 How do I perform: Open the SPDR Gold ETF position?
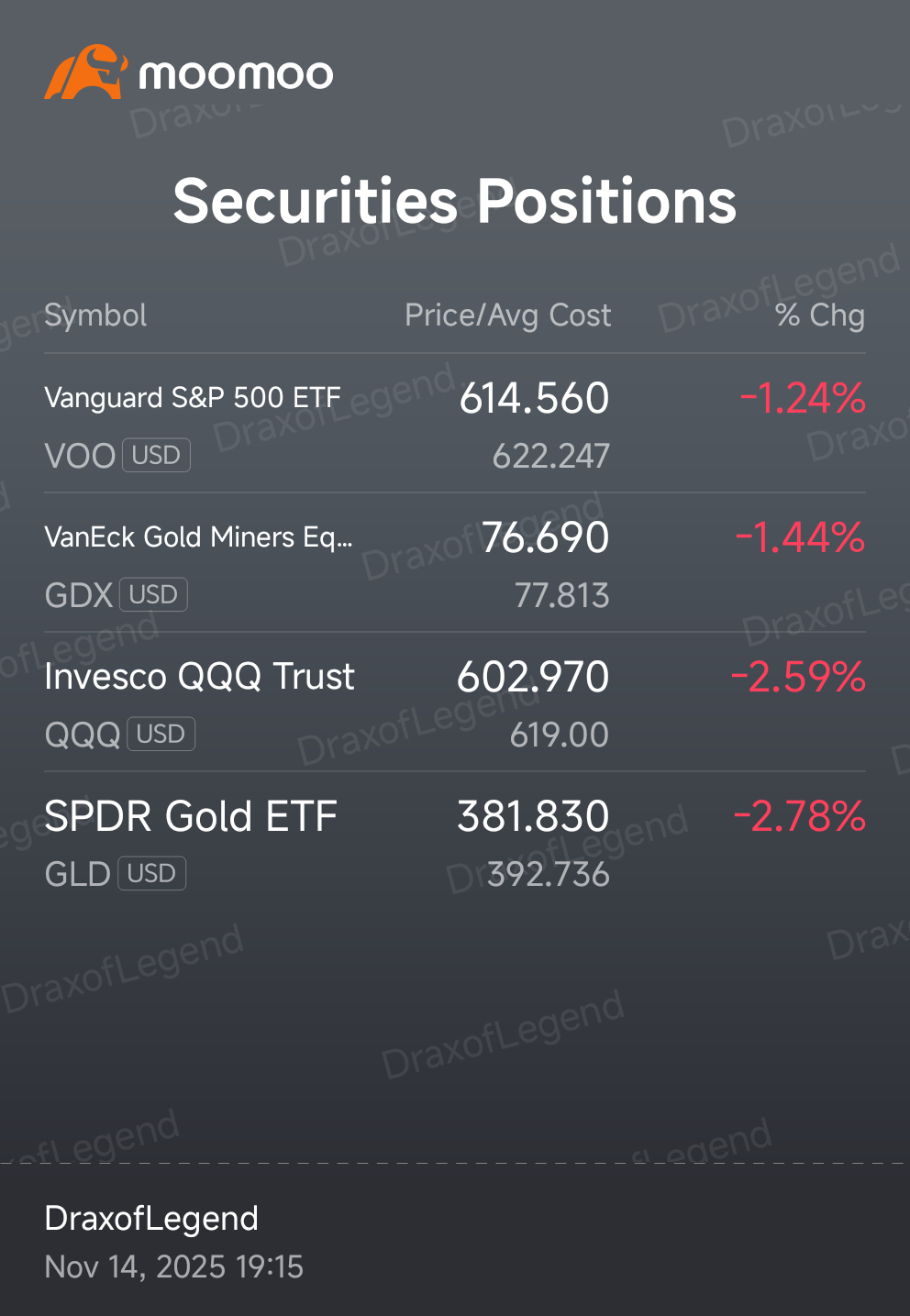[455, 842]
